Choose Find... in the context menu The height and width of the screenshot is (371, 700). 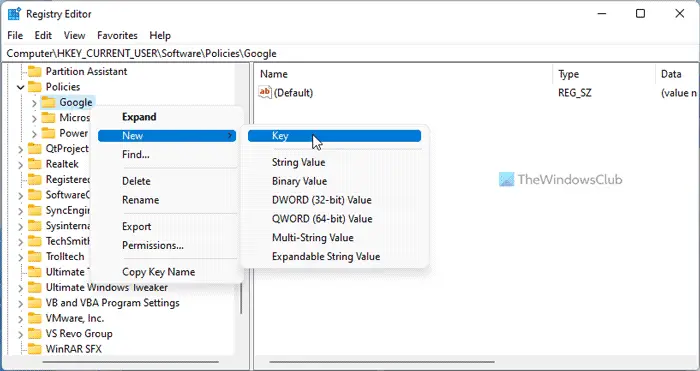click(x=167, y=154)
